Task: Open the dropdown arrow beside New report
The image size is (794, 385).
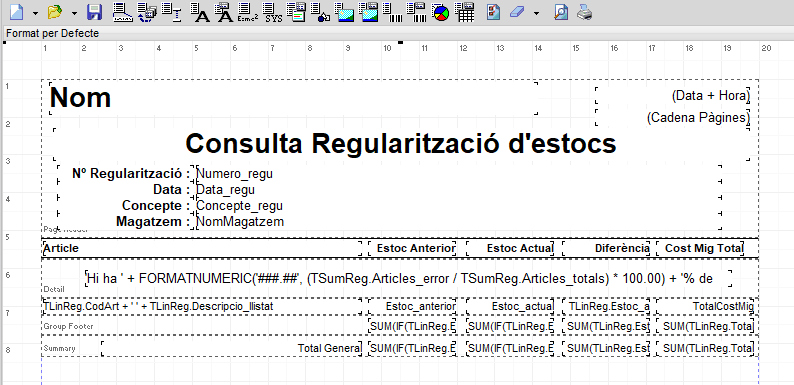Action: [35, 13]
